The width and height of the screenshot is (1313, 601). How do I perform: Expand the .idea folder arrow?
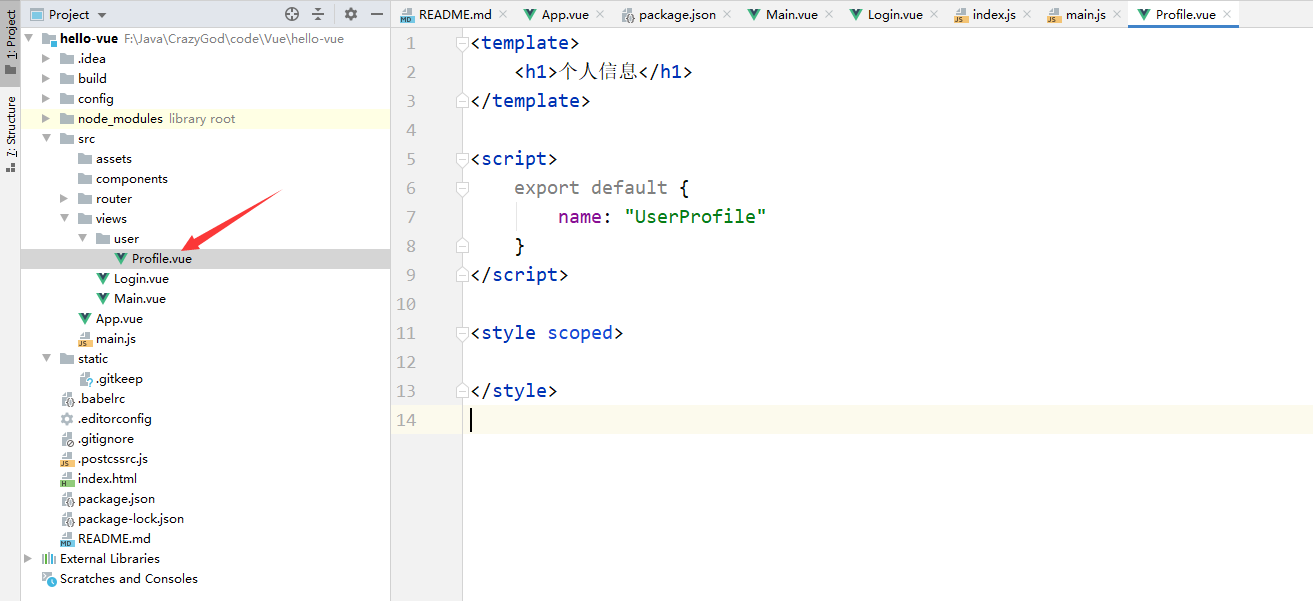(x=46, y=59)
